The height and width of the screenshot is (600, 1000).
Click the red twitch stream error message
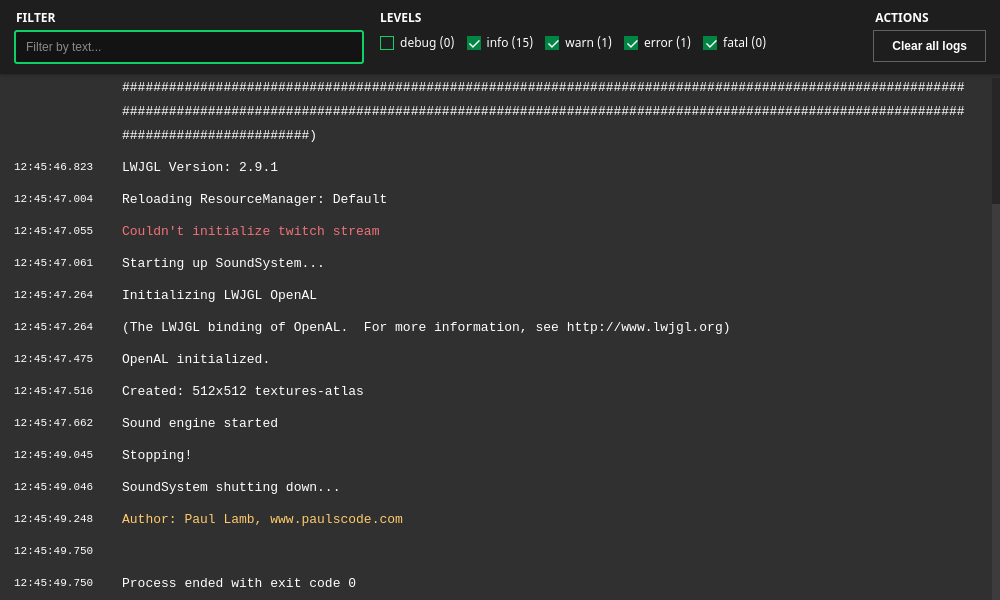pos(250,232)
